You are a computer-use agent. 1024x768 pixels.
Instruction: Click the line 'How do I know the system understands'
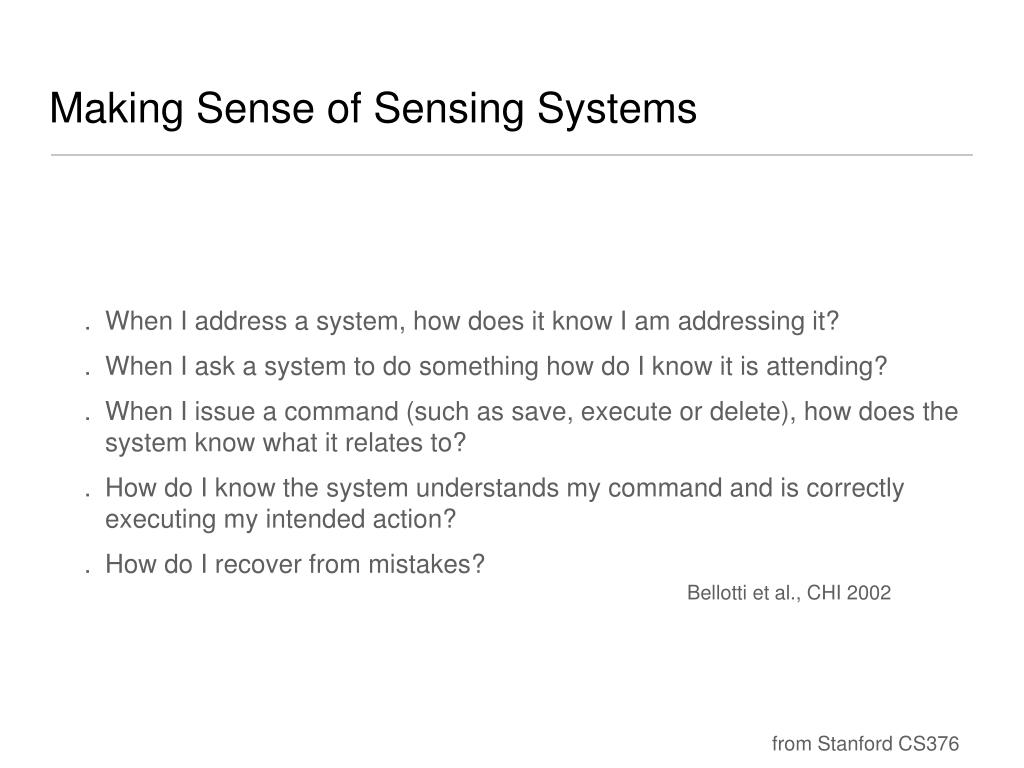click(x=504, y=488)
